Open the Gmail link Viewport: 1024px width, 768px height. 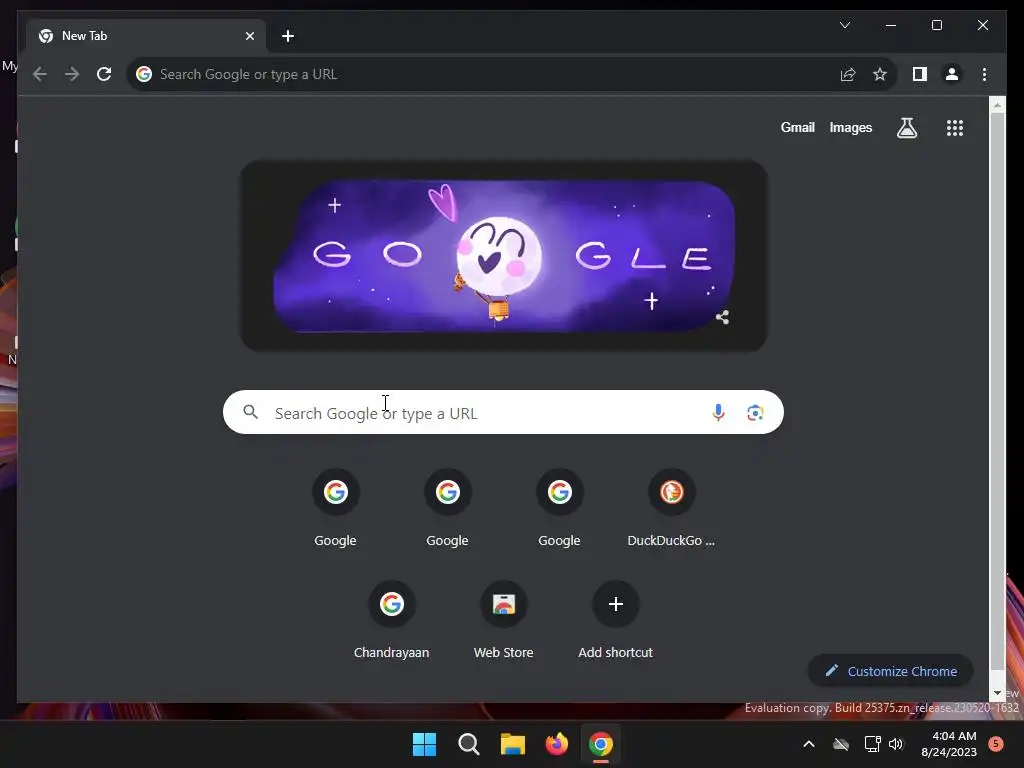[797, 128]
